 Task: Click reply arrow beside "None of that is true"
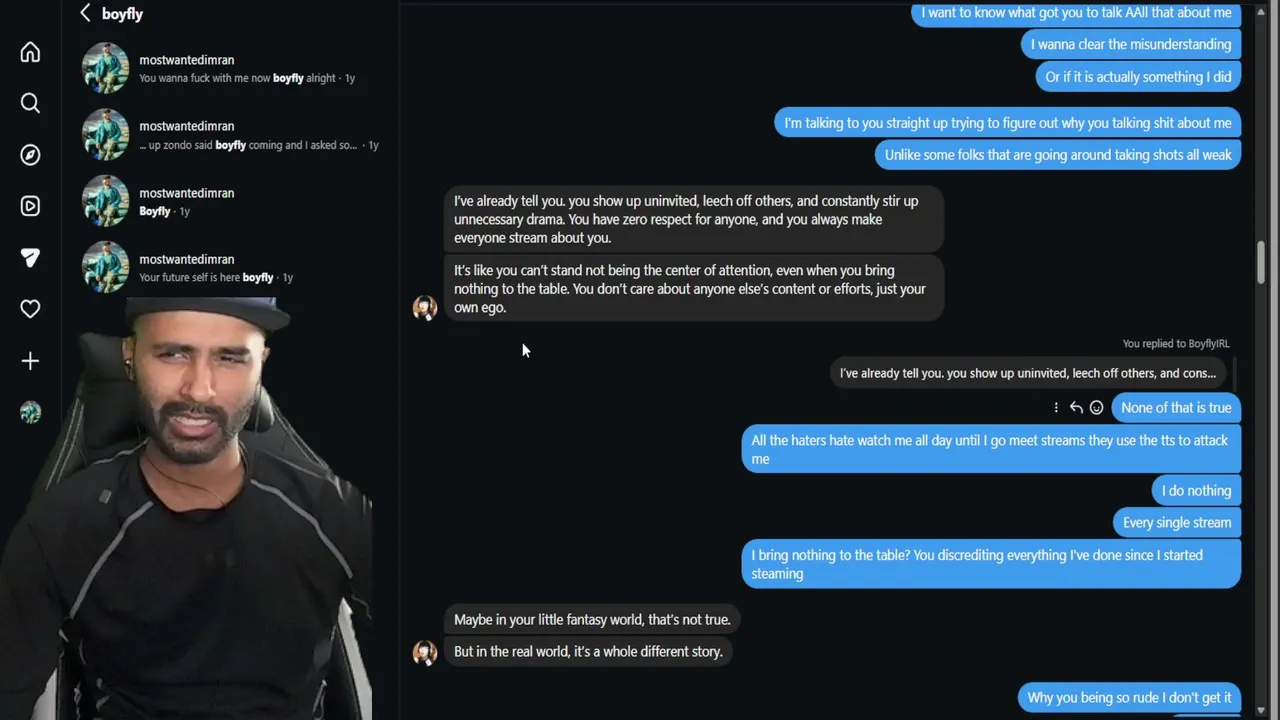pyautogui.click(x=1076, y=408)
